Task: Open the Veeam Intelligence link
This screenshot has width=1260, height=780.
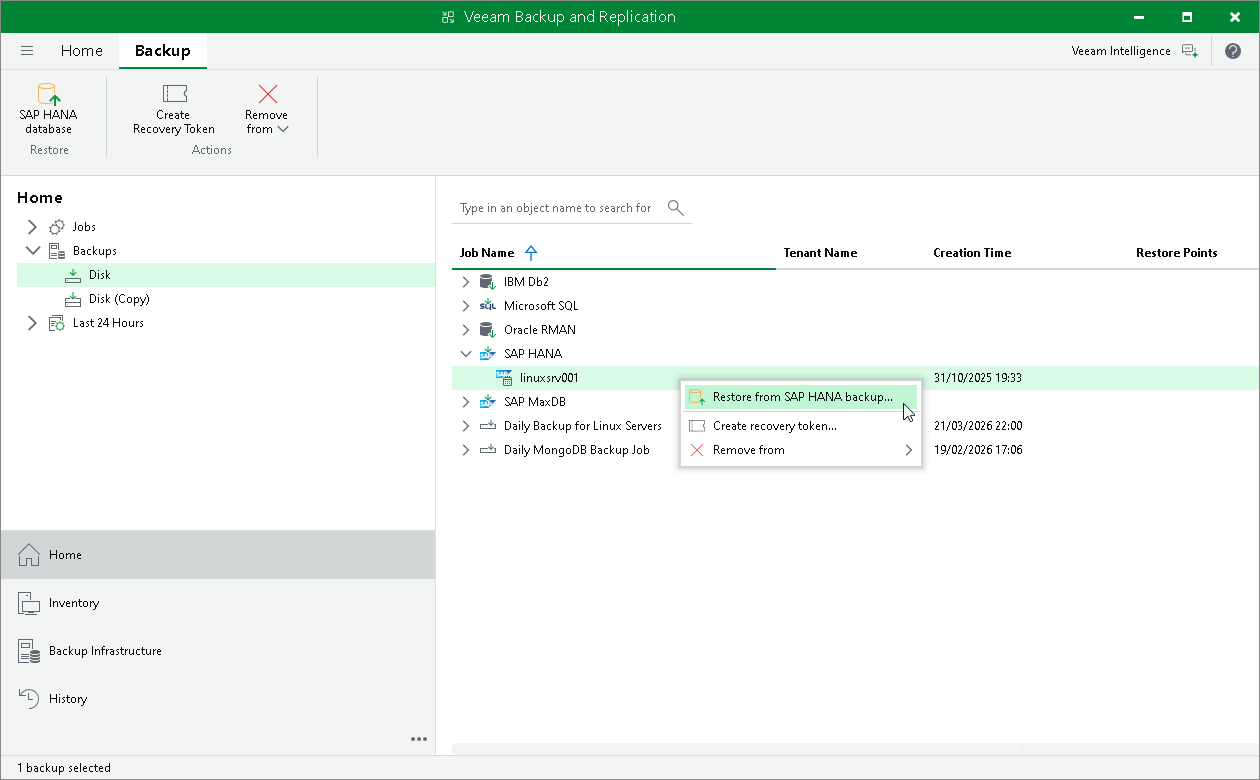Action: point(1121,51)
